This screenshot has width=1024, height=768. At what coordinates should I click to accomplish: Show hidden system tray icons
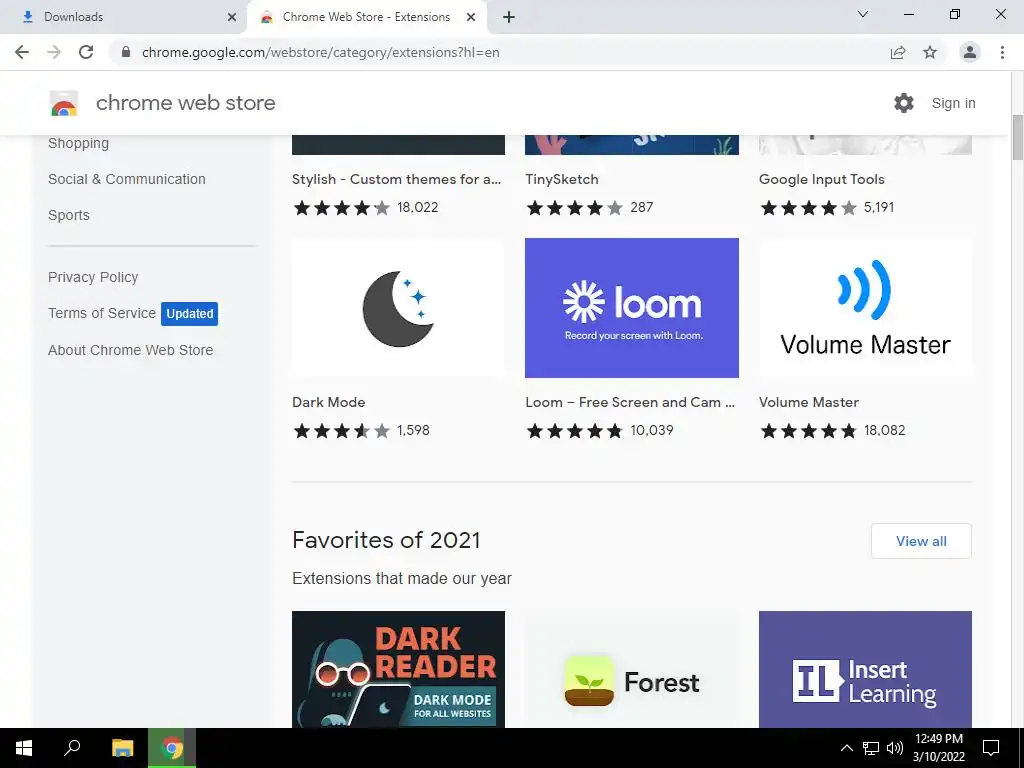point(846,748)
